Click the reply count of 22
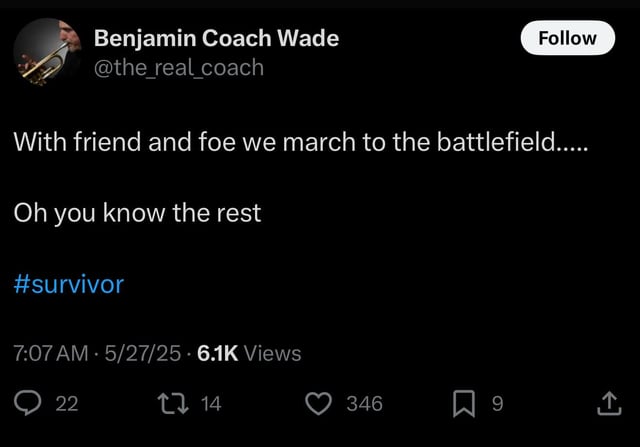The width and height of the screenshot is (640, 447). tap(66, 403)
